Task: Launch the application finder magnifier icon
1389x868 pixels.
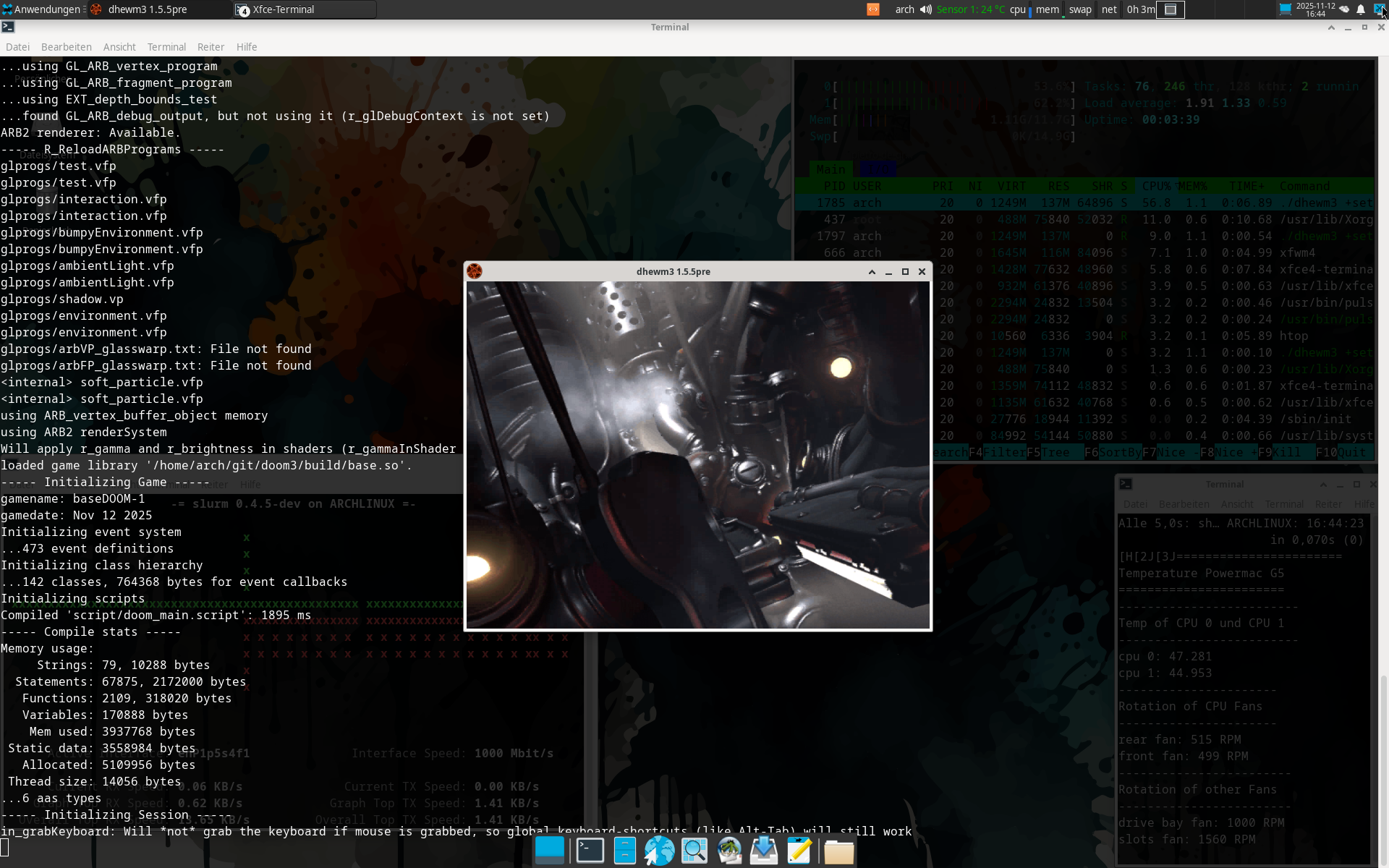Action: pos(694,851)
